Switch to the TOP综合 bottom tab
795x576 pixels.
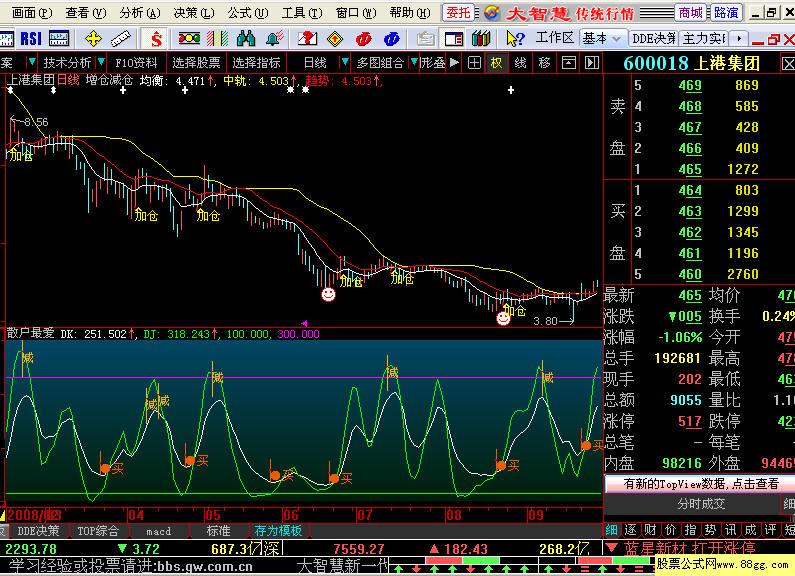[x=98, y=531]
